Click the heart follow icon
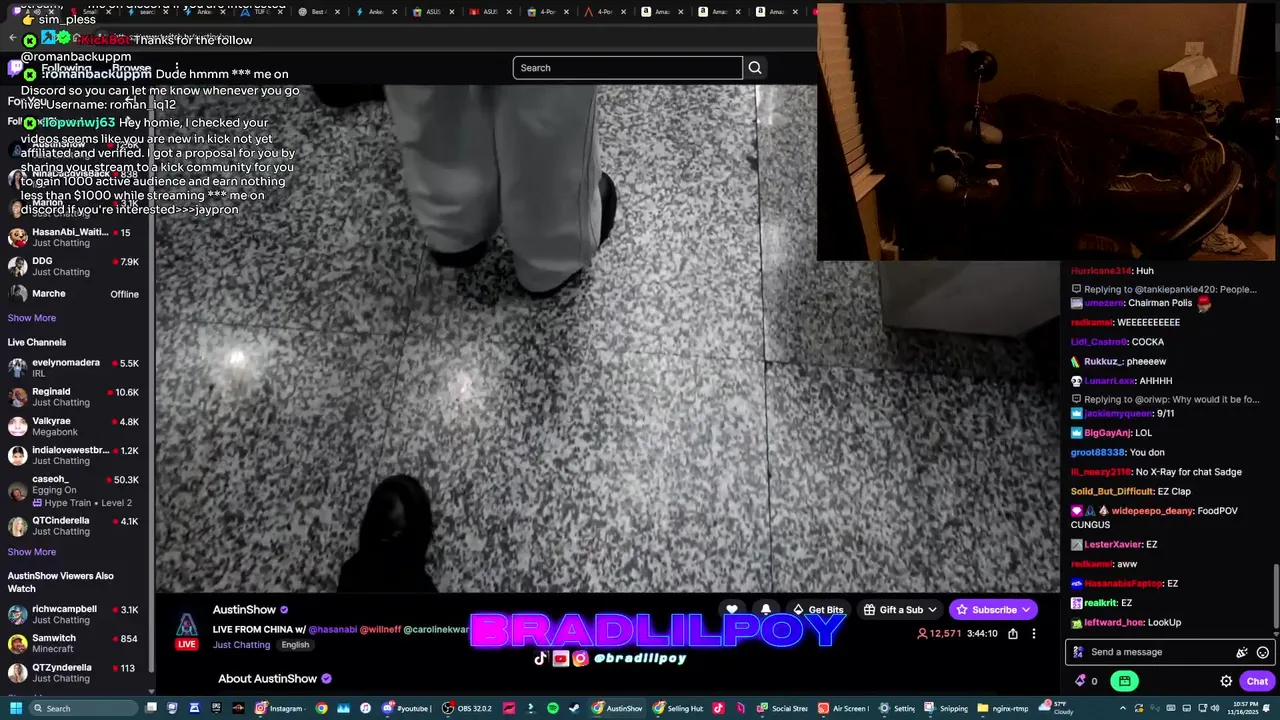The width and height of the screenshot is (1280, 720). (732, 610)
